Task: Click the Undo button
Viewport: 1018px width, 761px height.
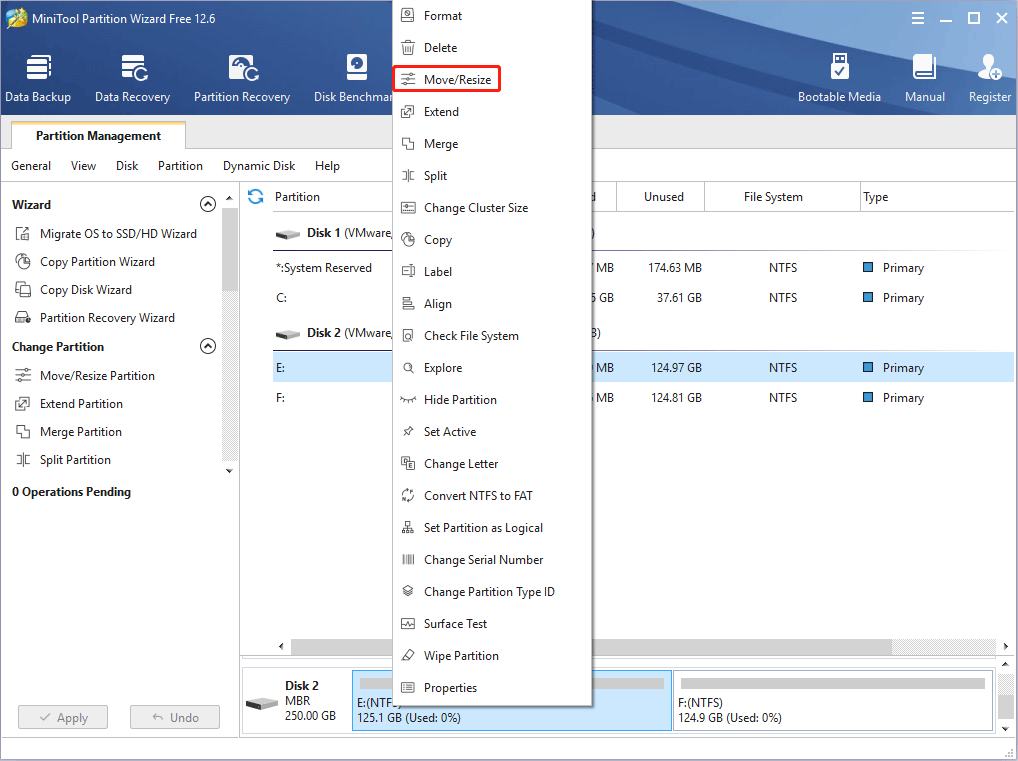Action: pos(175,717)
